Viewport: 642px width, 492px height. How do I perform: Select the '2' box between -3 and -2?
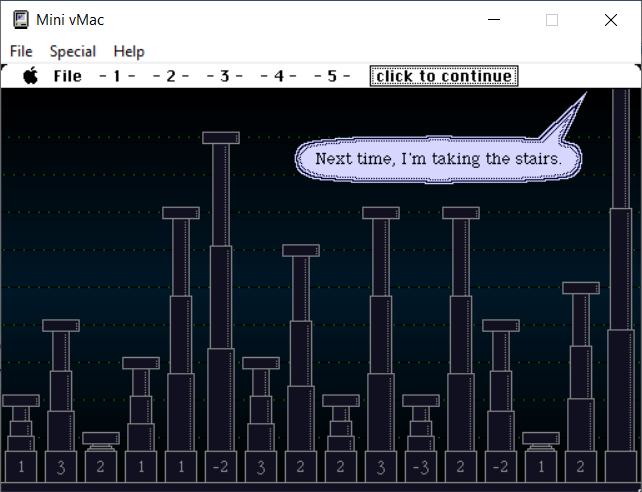click(461, 467)
